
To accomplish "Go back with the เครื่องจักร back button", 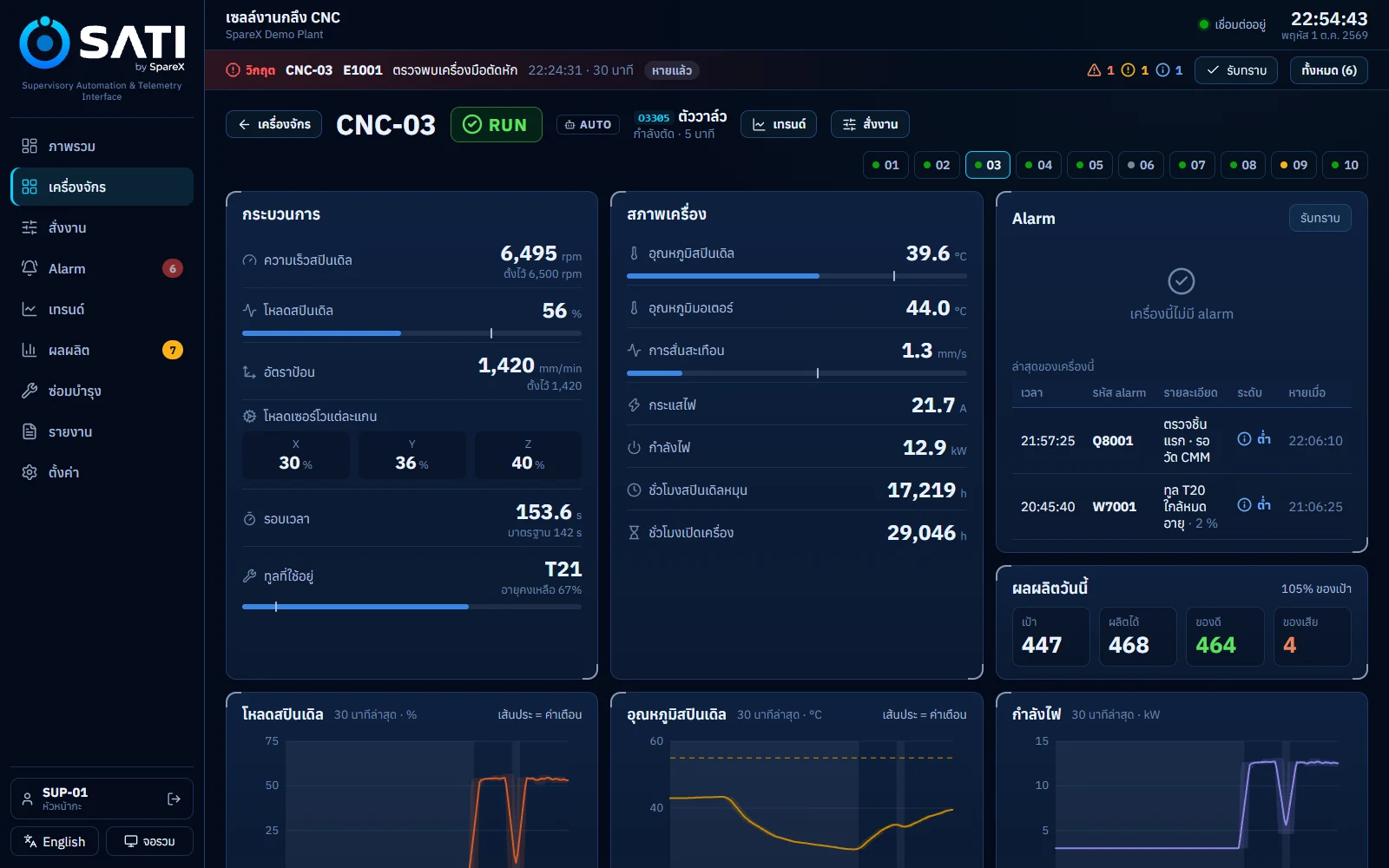I will coord(274,124).
